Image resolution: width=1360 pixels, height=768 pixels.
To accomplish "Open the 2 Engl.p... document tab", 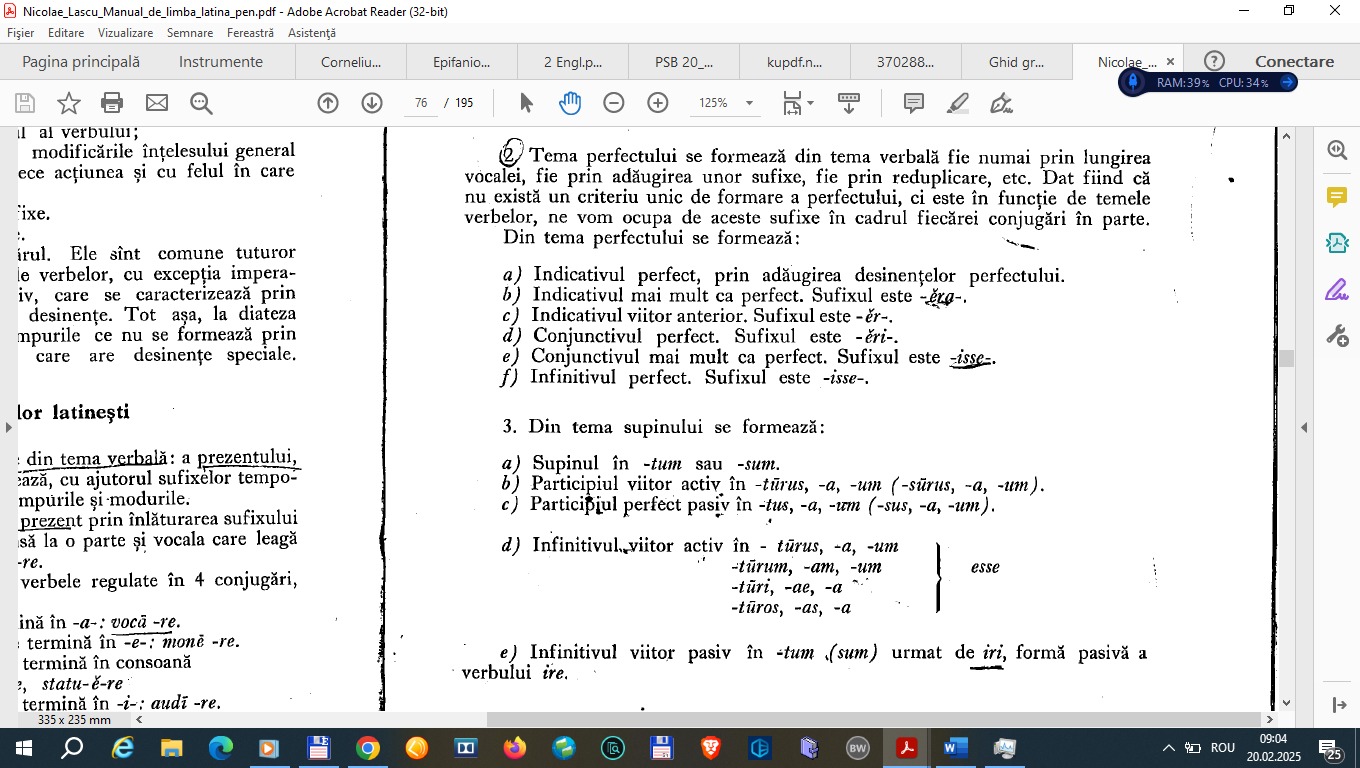I will (x=573, y=62).
